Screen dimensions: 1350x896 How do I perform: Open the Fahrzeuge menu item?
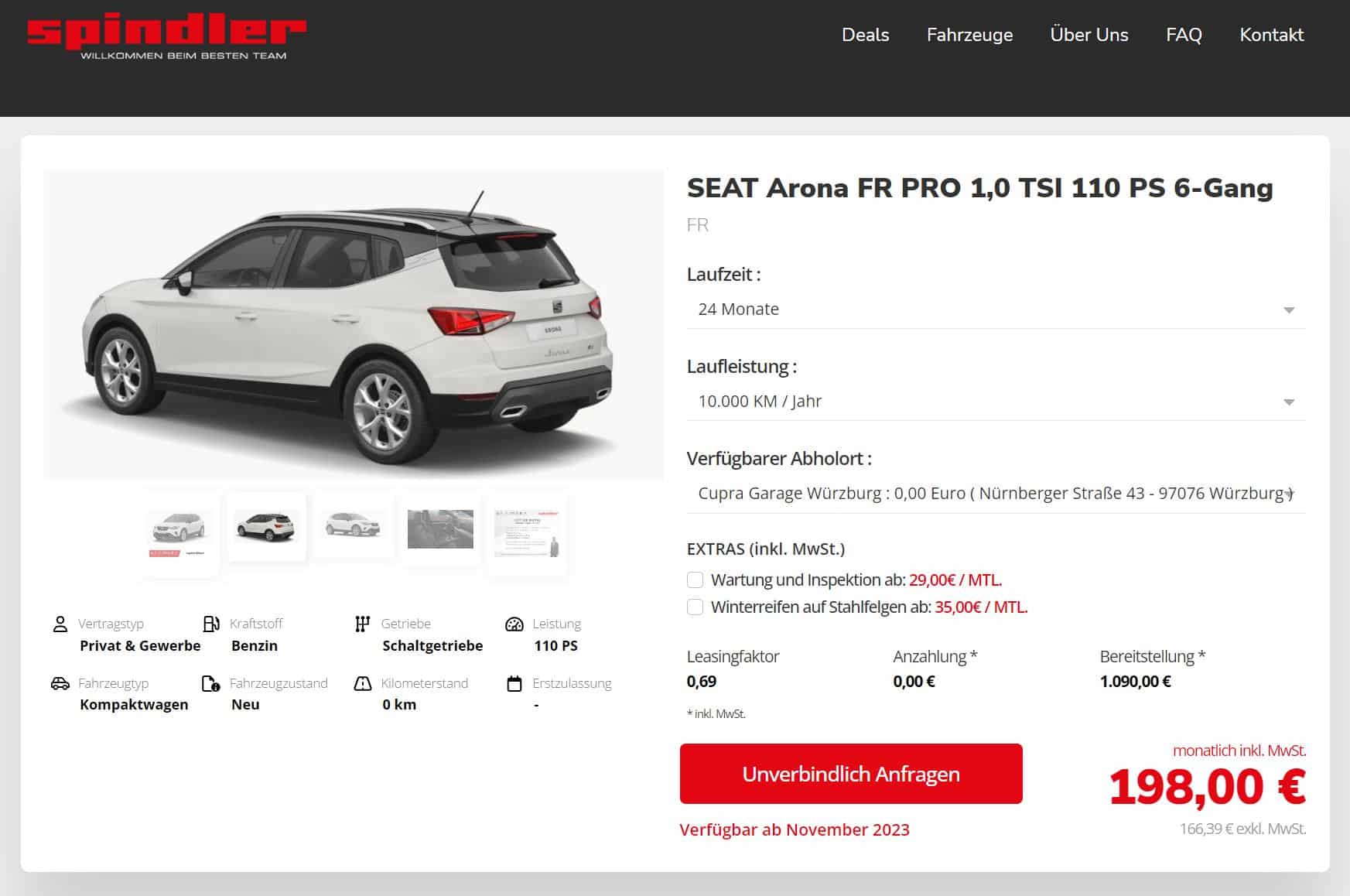[969, 35]
